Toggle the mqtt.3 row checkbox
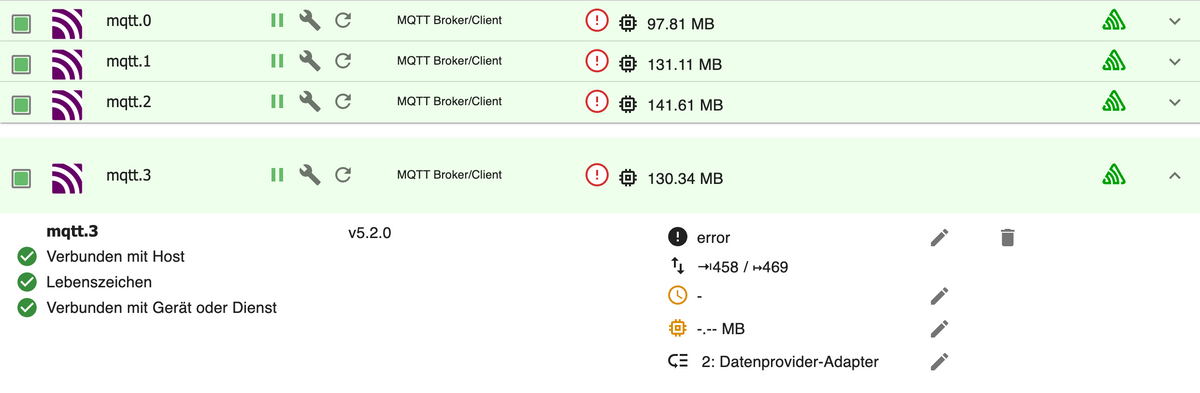Screen dimensions: 1200x393 point(20,179)
